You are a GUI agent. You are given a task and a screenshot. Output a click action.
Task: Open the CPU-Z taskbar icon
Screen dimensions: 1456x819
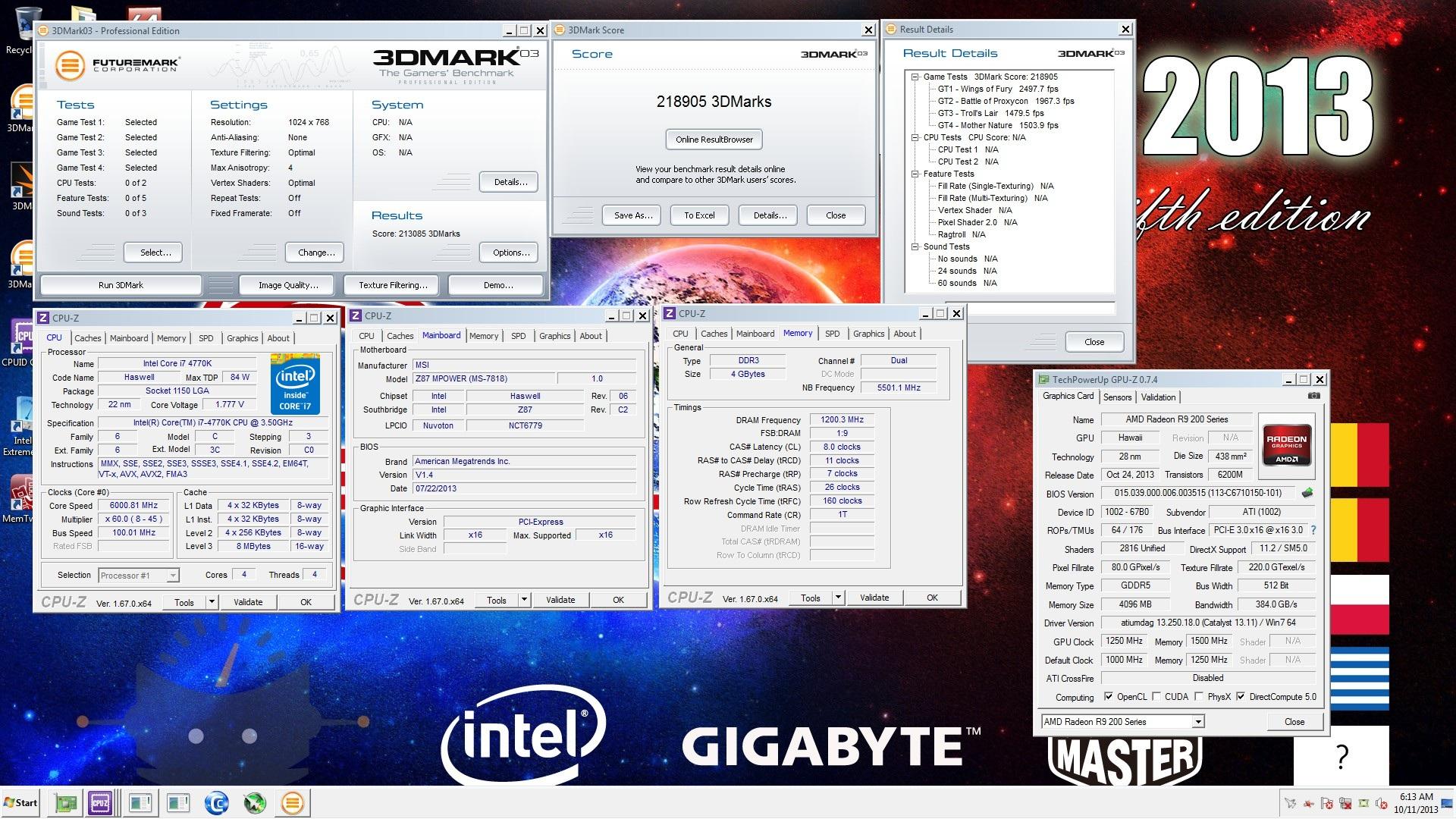[x=100, y=802]
